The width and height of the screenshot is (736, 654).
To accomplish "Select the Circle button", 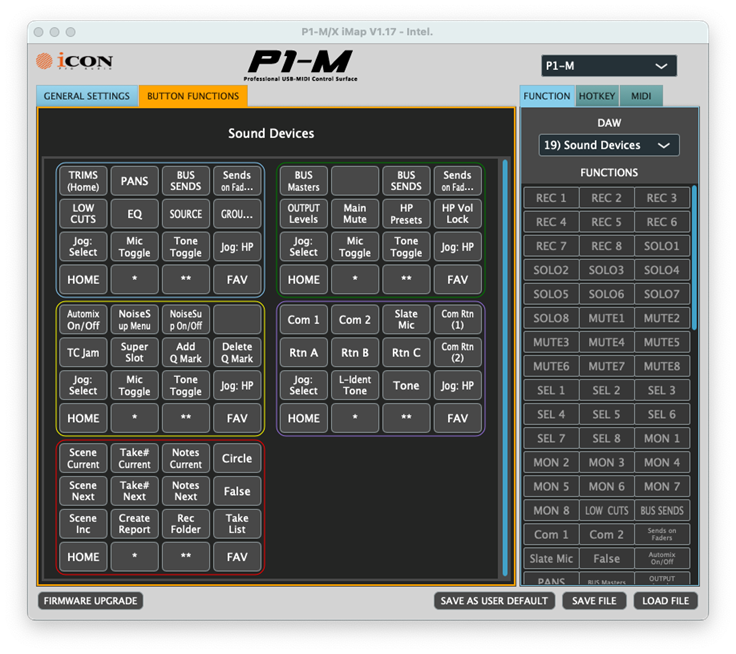I will click(x=237, y=458).
